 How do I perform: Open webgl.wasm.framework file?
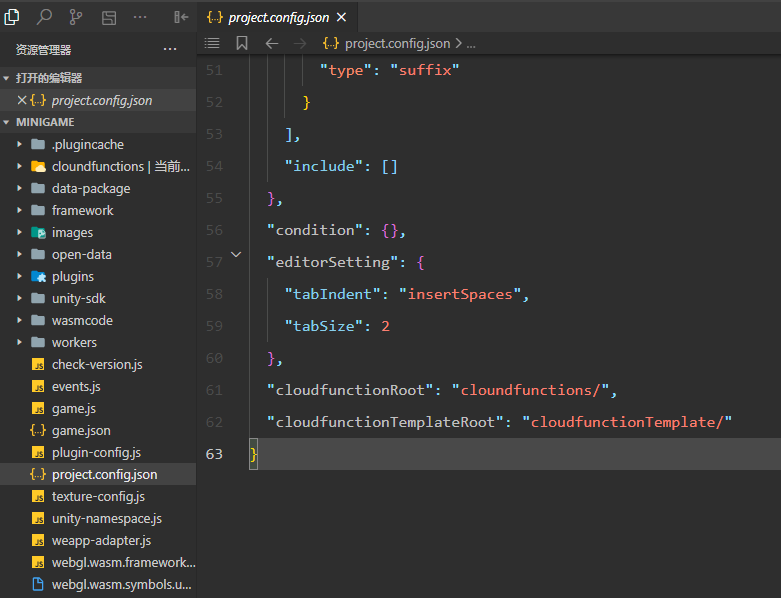98,562
